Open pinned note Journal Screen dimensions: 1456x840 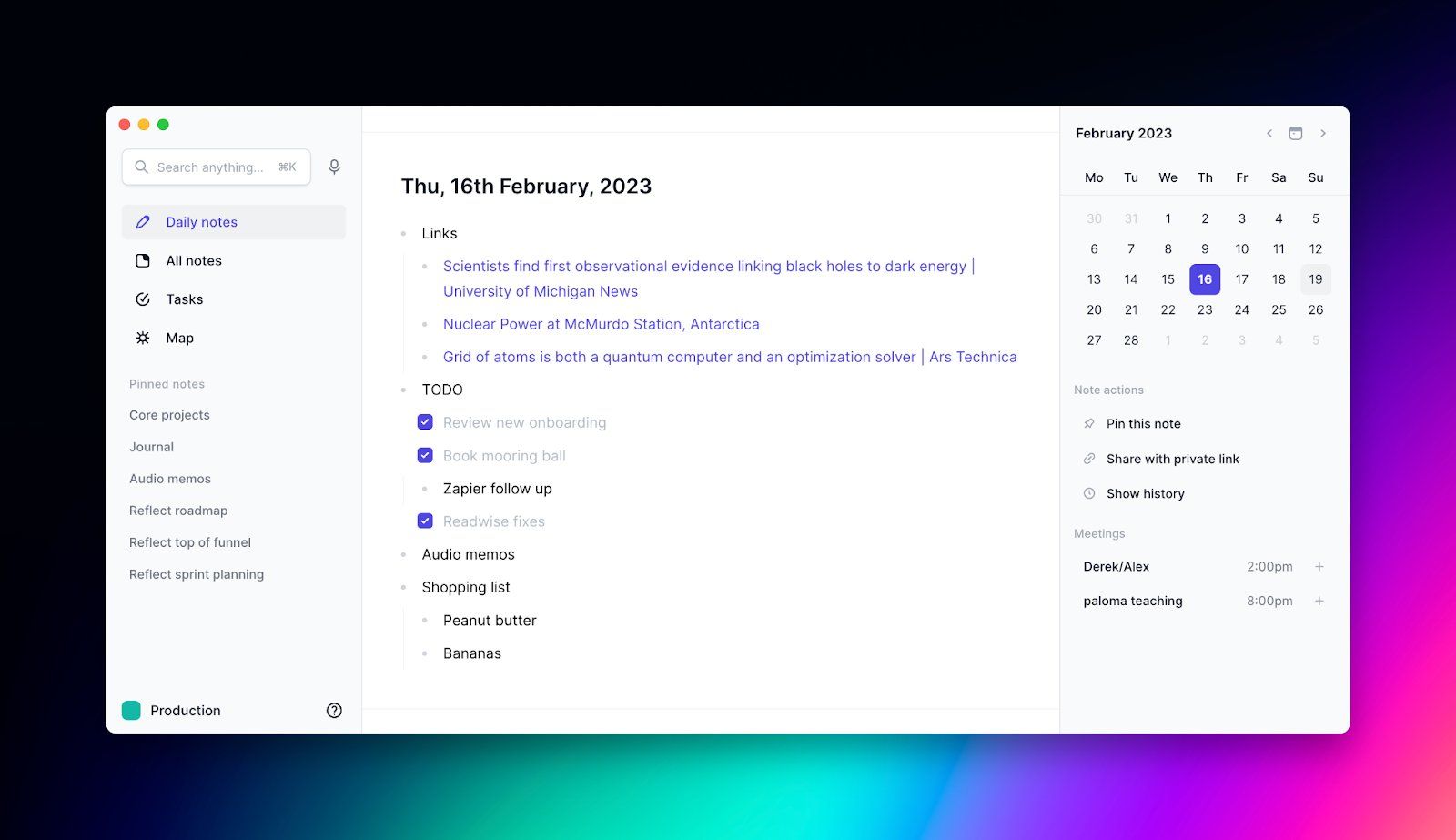(x=151, y=447)
